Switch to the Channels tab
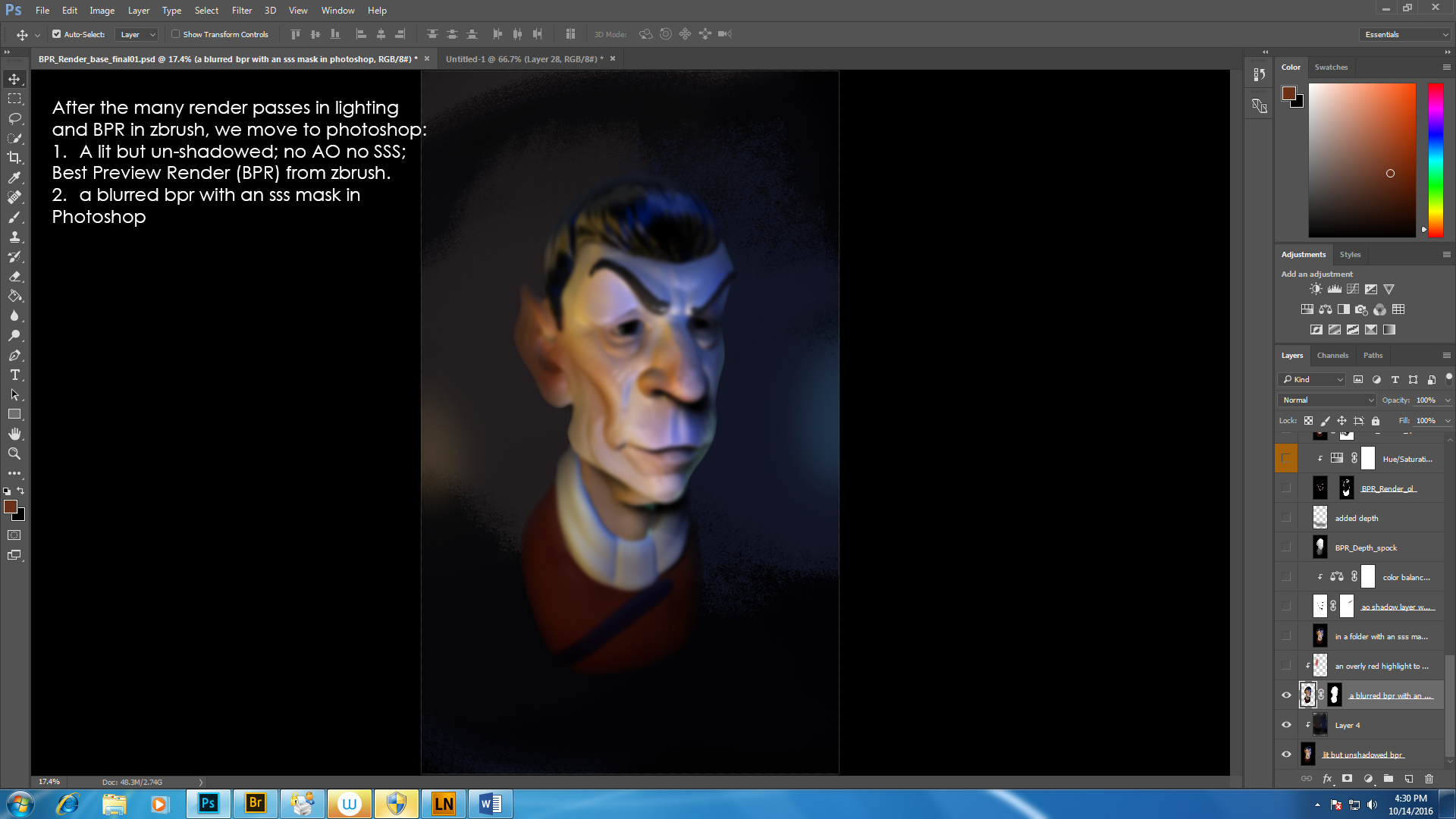Image resolution: width=1456 pixels, height=819 pixels. 1332,355
